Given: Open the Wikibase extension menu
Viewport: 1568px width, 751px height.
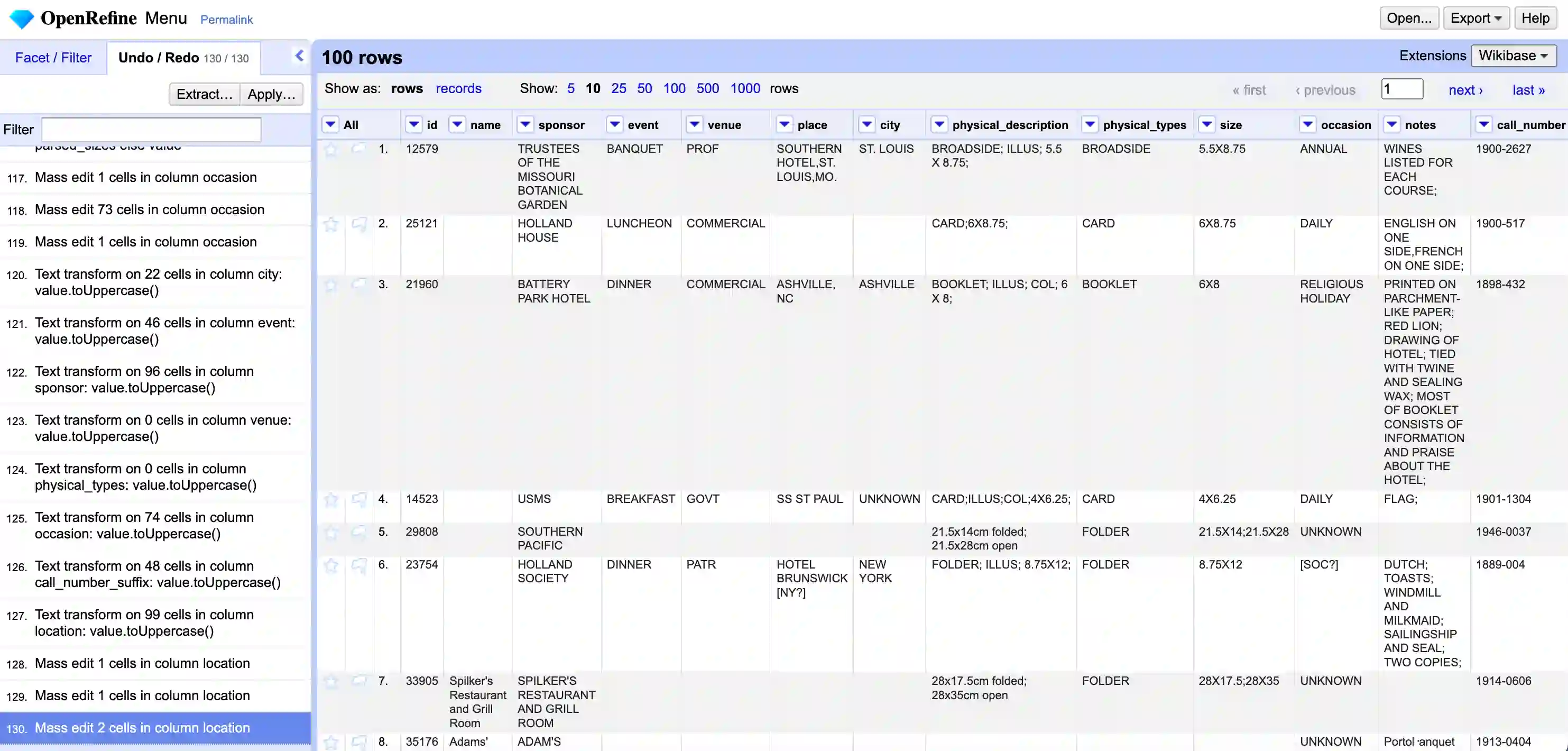Looking at the screenshot, I should click(1513, 56).
